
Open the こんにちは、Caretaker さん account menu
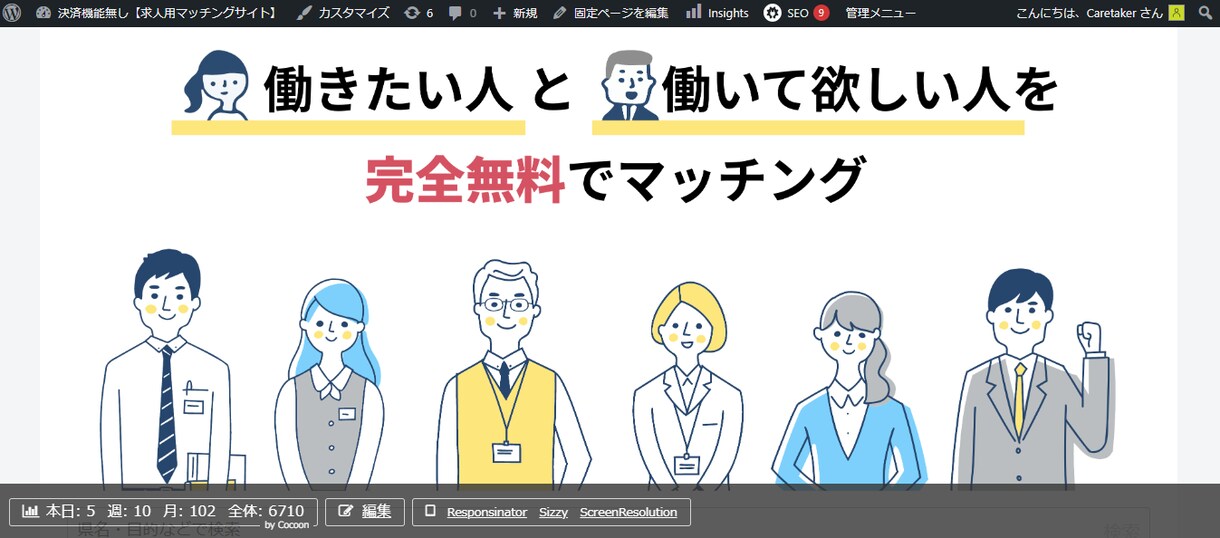pos(1100,13)
